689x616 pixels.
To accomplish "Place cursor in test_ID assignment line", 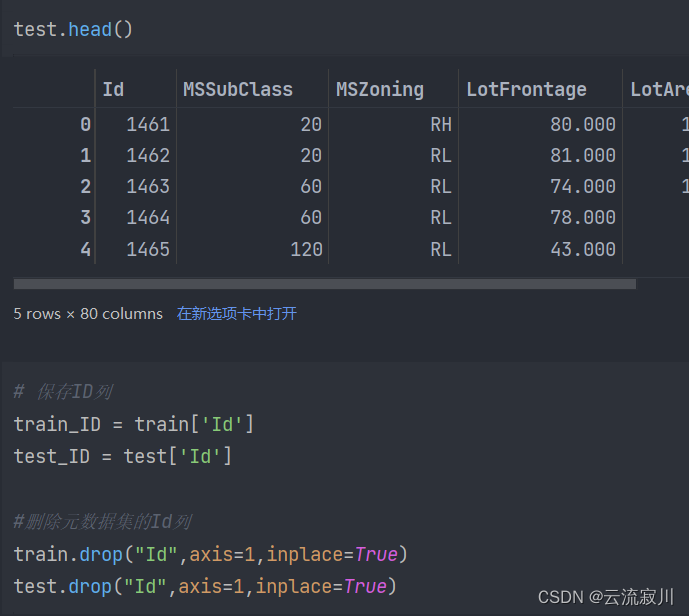I will (123, 456).
